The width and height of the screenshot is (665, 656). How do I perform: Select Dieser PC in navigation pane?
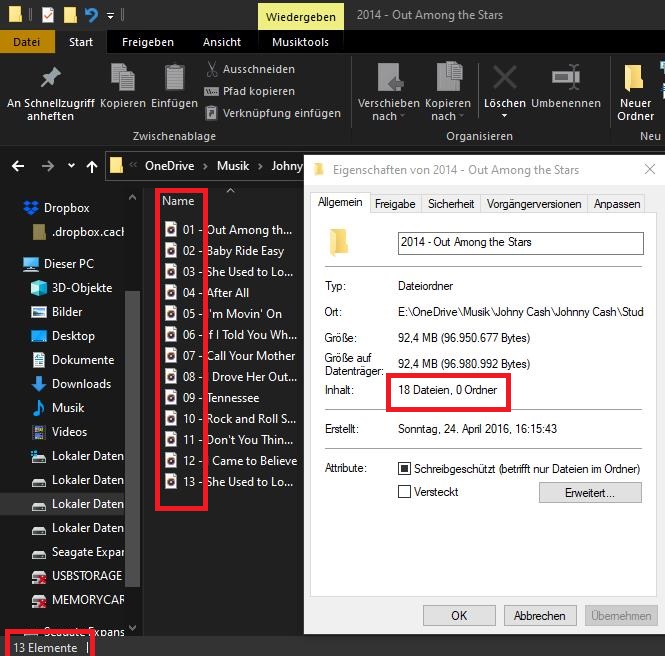(58, 264)
